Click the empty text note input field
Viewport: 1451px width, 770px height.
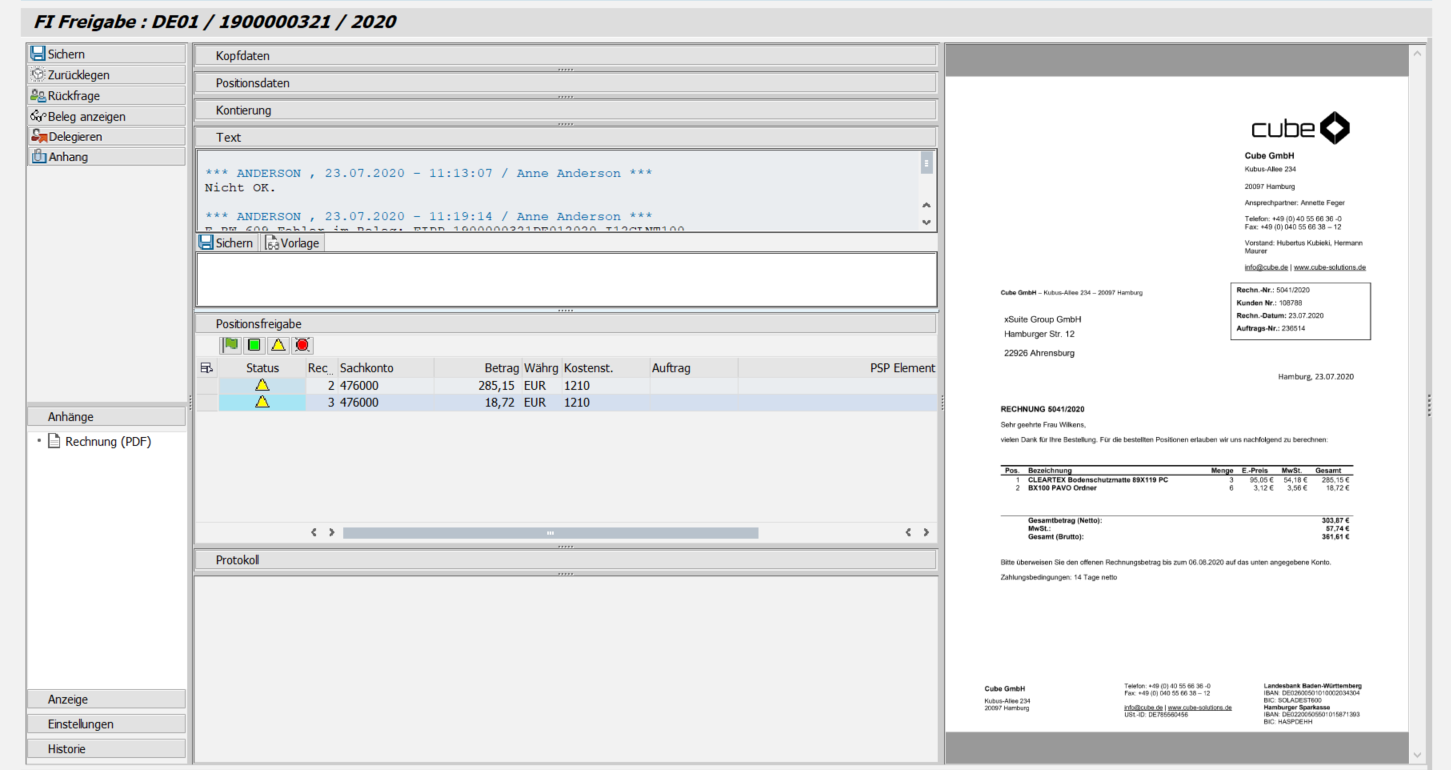565,279
